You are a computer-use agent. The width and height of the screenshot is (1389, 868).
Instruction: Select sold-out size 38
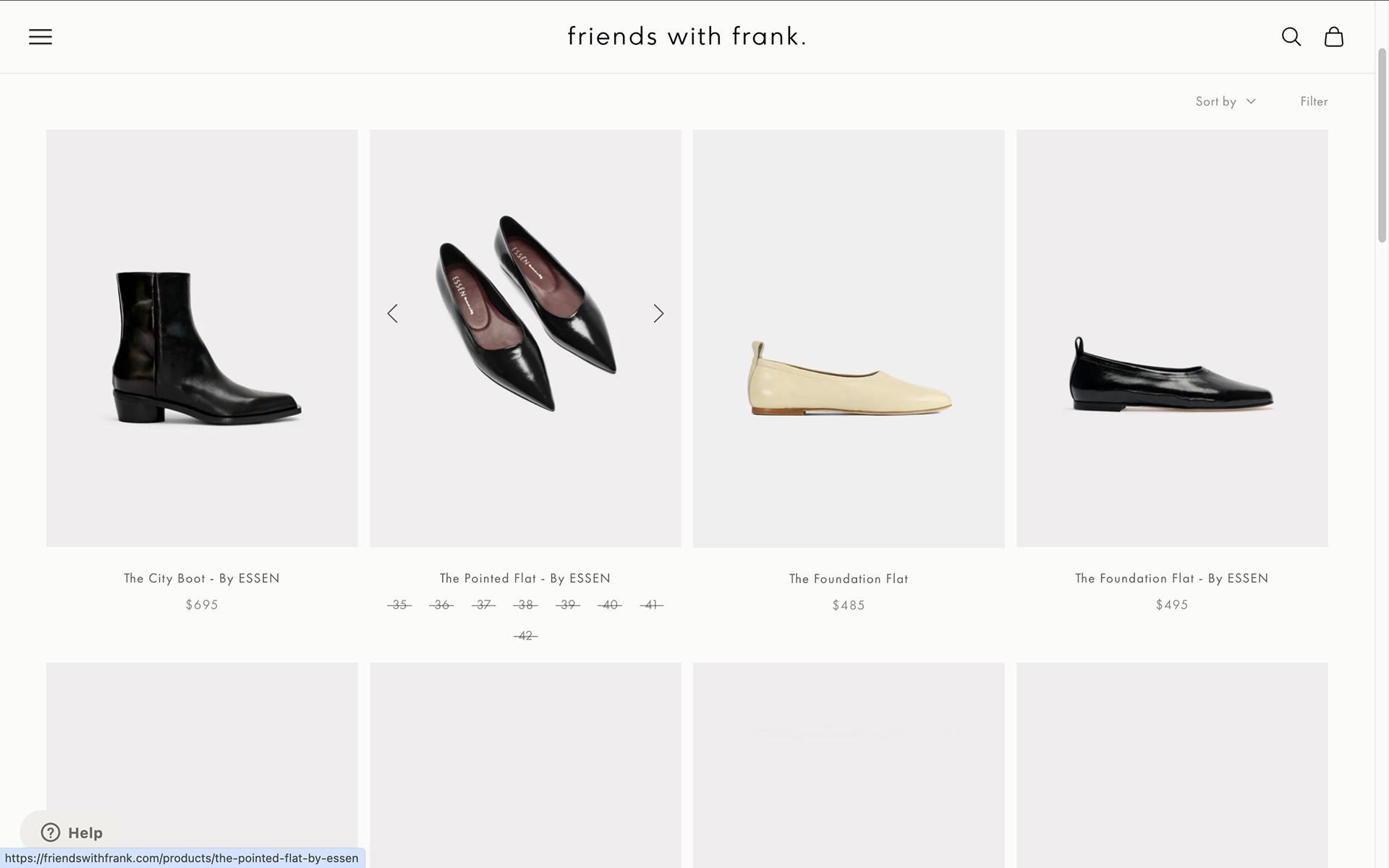(x=525, y=605)
